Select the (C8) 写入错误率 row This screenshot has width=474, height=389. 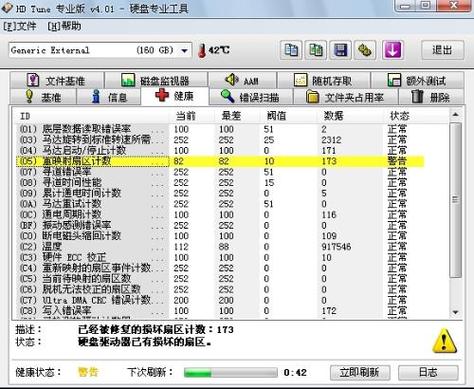(220, 311)
